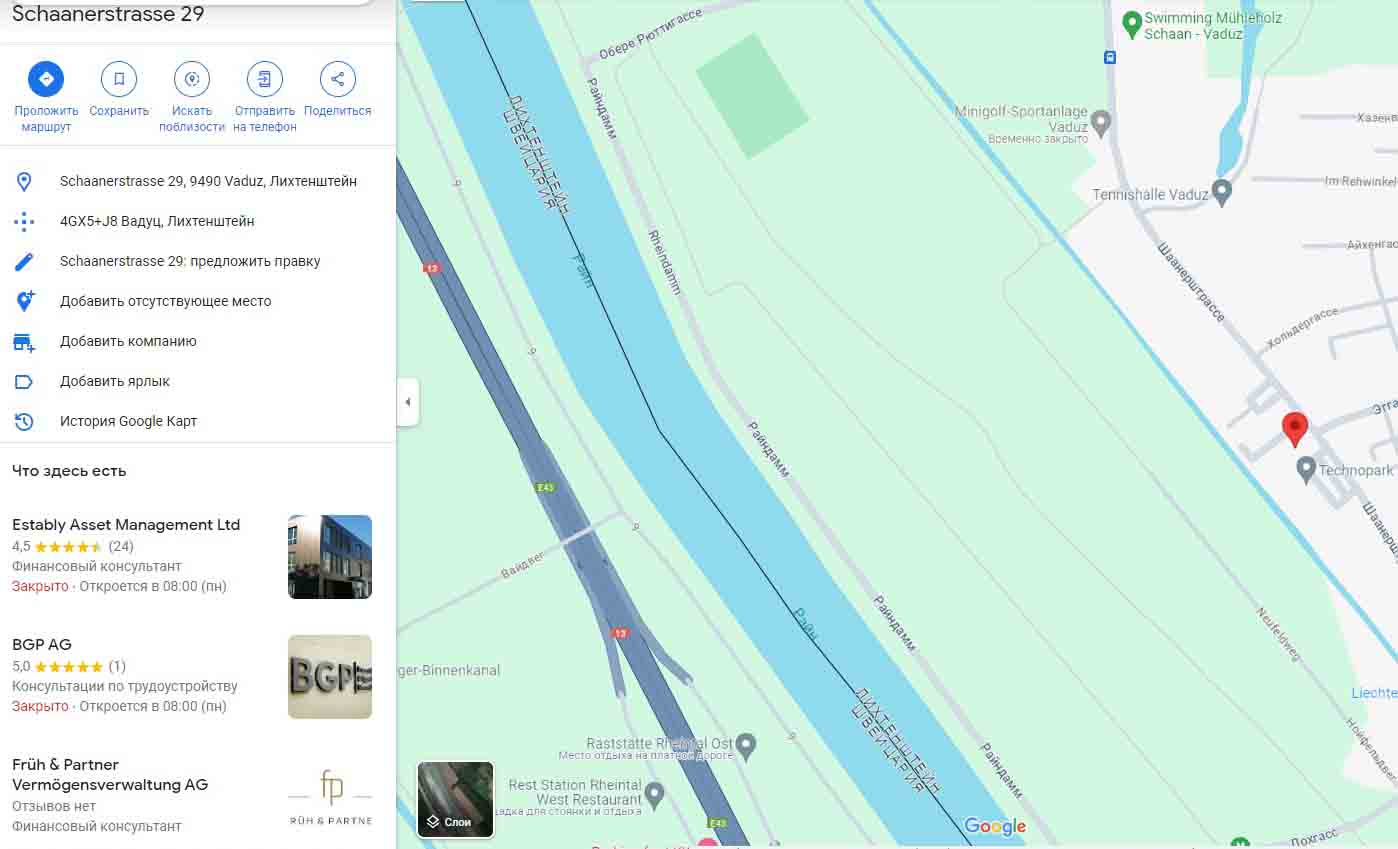
Task: Click the Technopark map pin
Action: pos(1305,469)
